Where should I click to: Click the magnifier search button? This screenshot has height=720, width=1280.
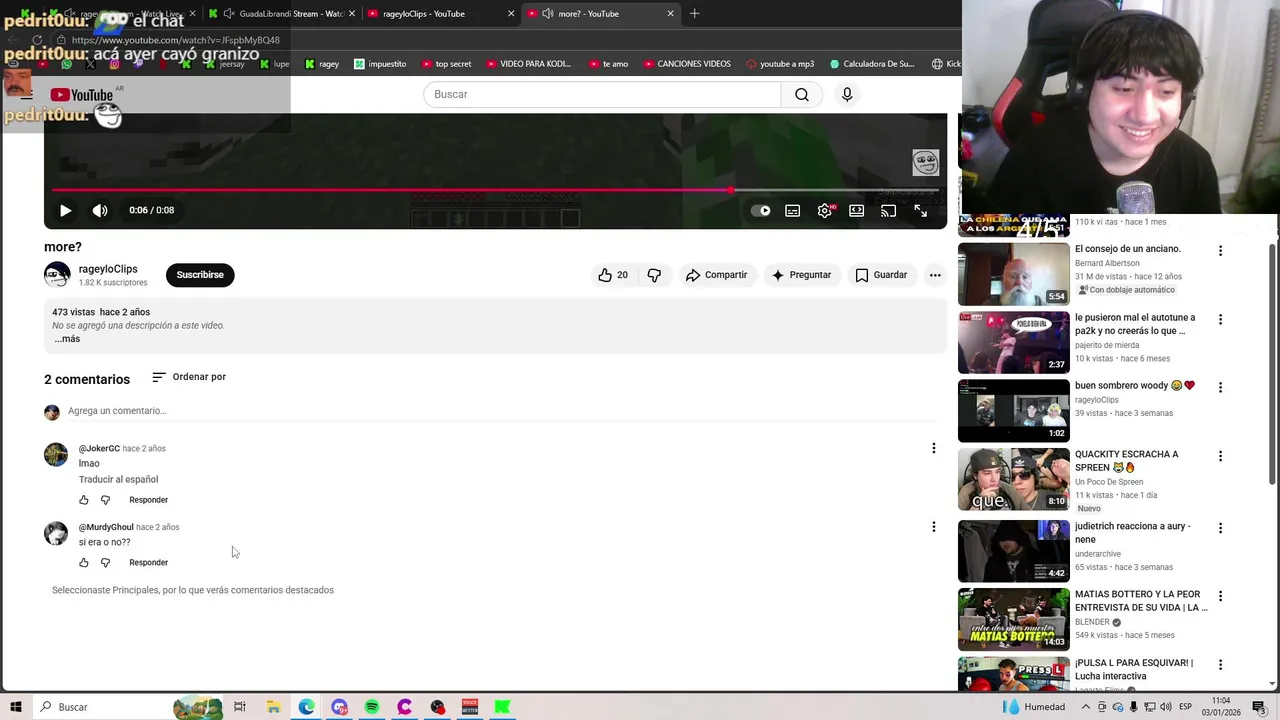[802, 94]
